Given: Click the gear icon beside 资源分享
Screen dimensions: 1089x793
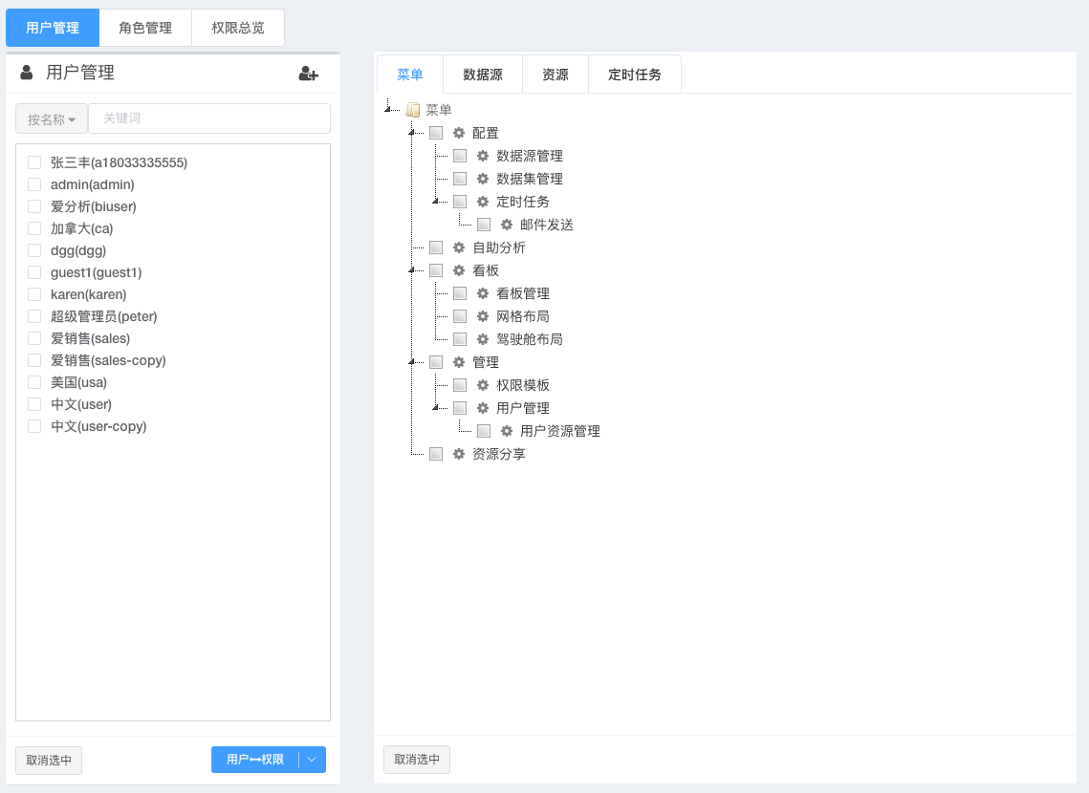Looking at the screenshot, I should pyautogui.click(x=458, y=454).
